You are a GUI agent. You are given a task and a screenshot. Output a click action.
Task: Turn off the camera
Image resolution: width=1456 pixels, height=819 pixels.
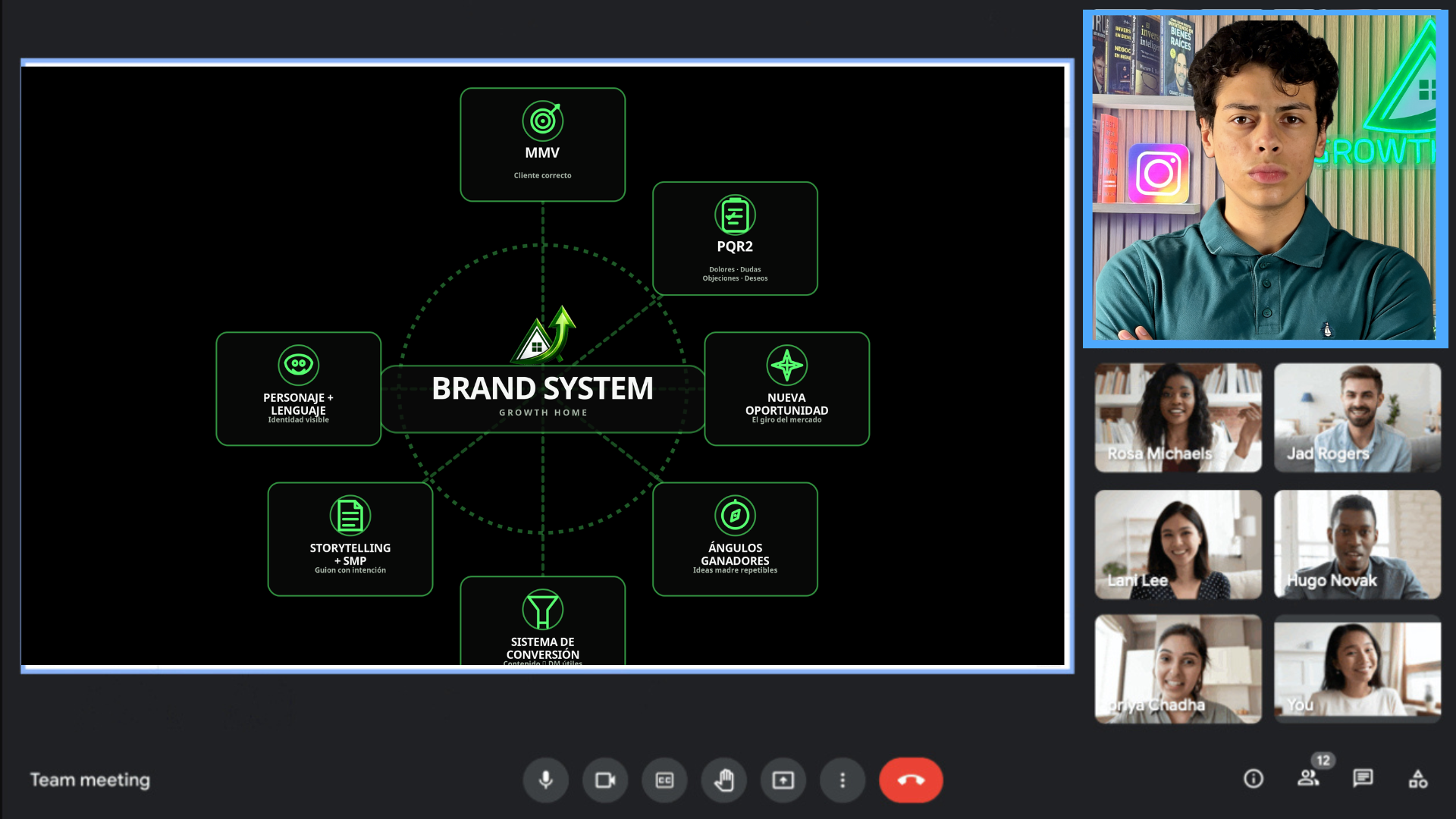coord(604,780)
